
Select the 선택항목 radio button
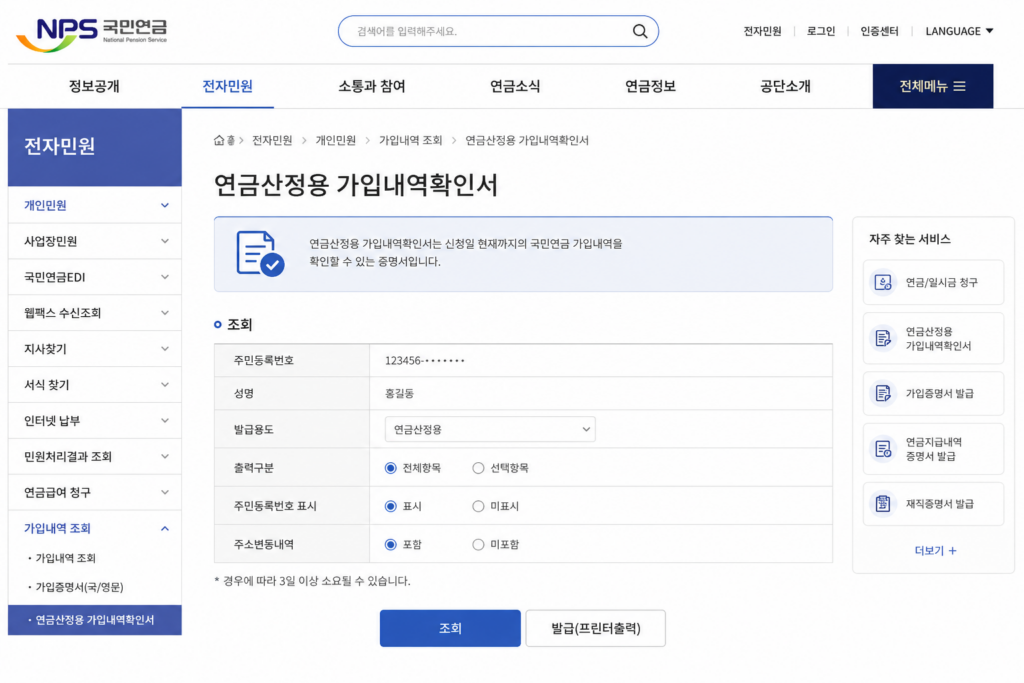coord(478,468)
